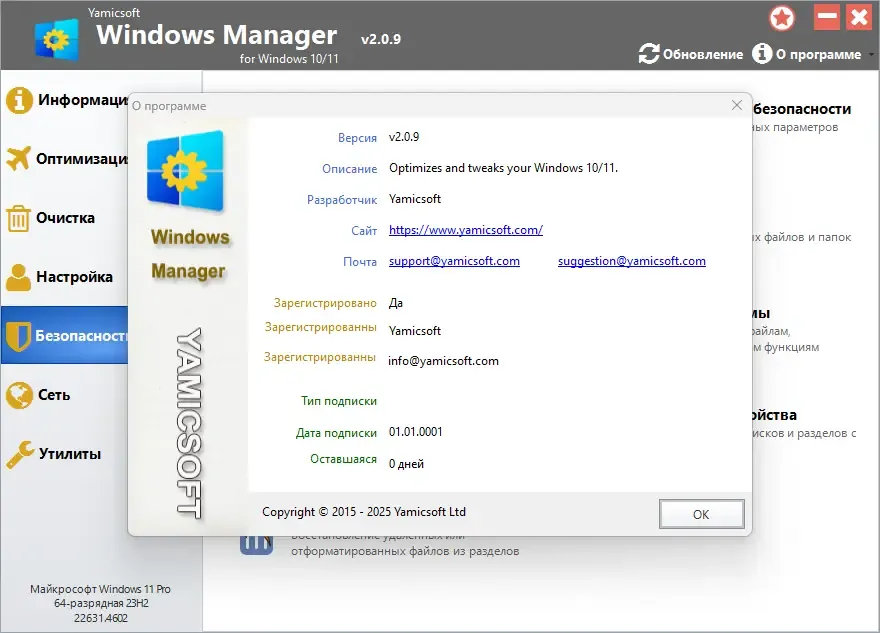Click the Обновление update button text
The height and width of the screenshot is (633, 880).
point(703,54)
